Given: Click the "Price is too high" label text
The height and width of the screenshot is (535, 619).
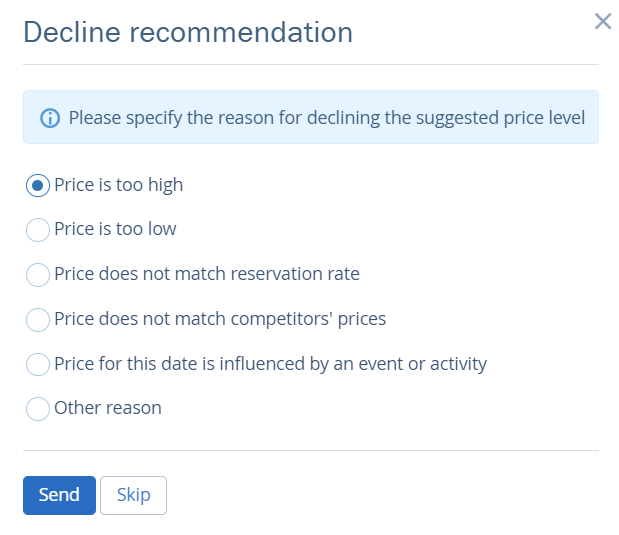Looking at the screenshot, I should [118, 185].
